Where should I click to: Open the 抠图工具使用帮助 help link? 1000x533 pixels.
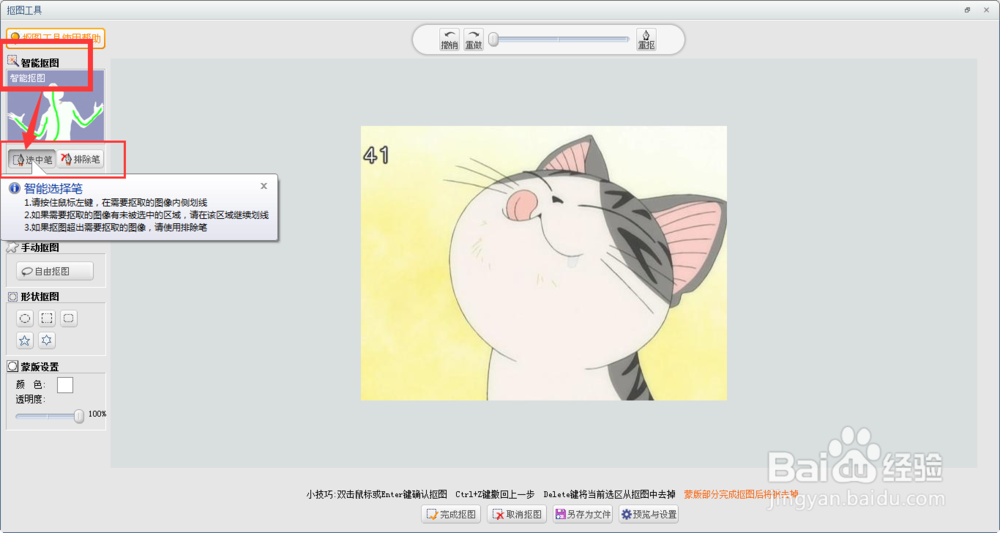pyautogui.click(x=55, y=38)
